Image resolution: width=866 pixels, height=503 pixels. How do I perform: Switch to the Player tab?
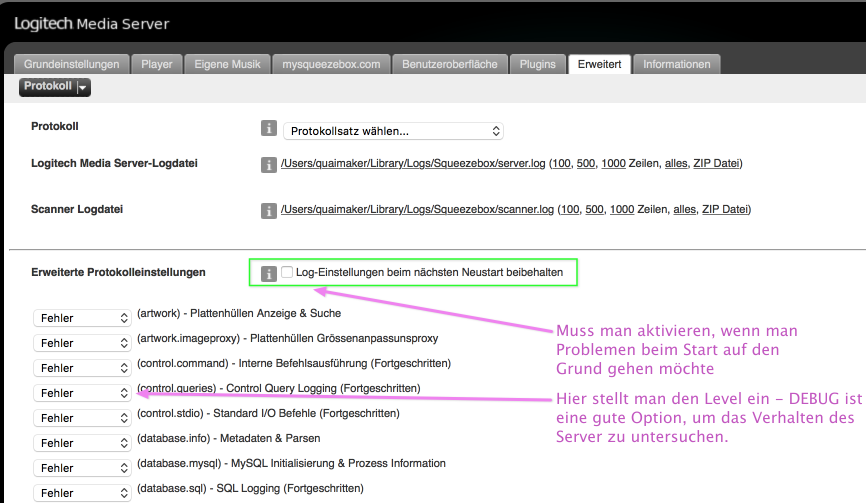pyautogui.click(x=157, y=64)
